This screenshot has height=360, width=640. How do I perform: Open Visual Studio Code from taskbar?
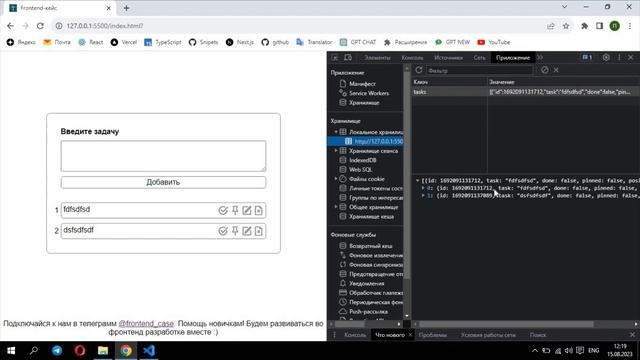149,351
